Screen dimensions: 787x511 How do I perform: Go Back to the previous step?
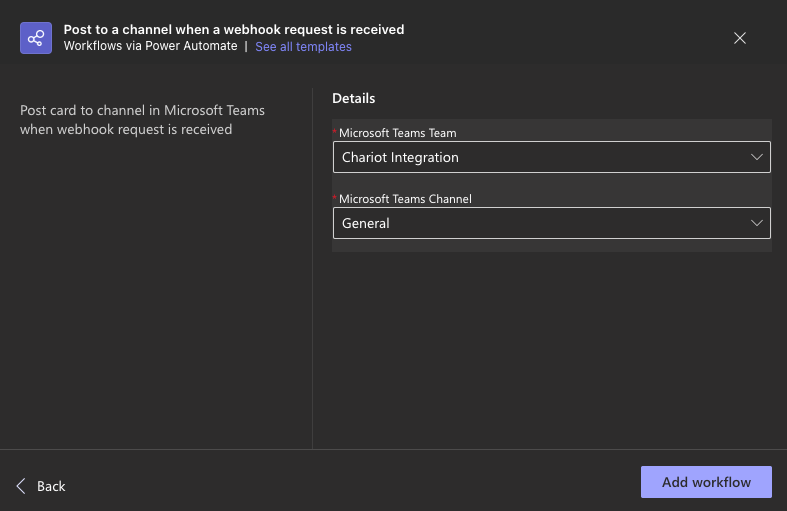point(41,486)
